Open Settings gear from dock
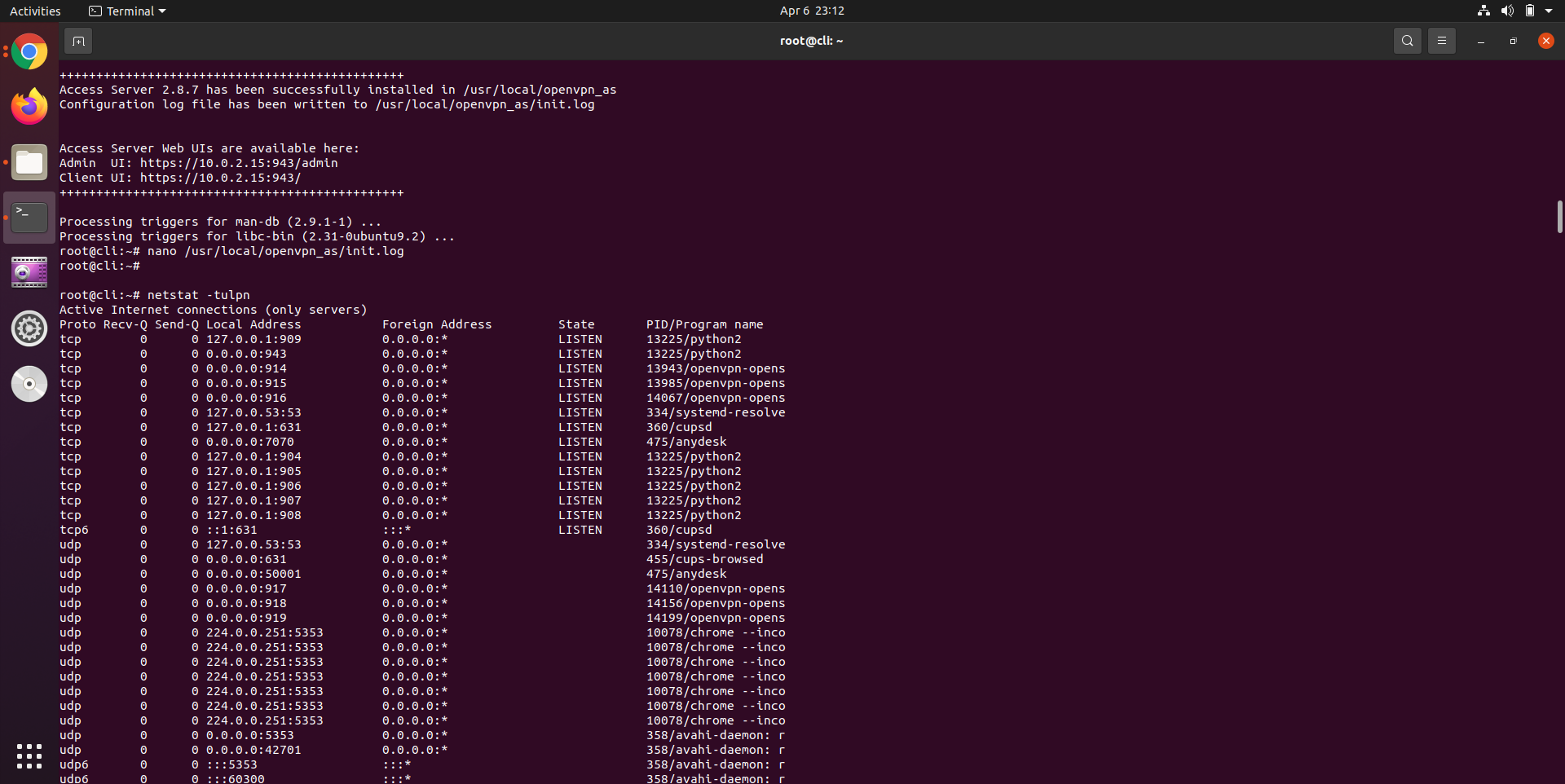Viewport: 1565px width, 784px height. pyautogui.click(x=29, y=328)
